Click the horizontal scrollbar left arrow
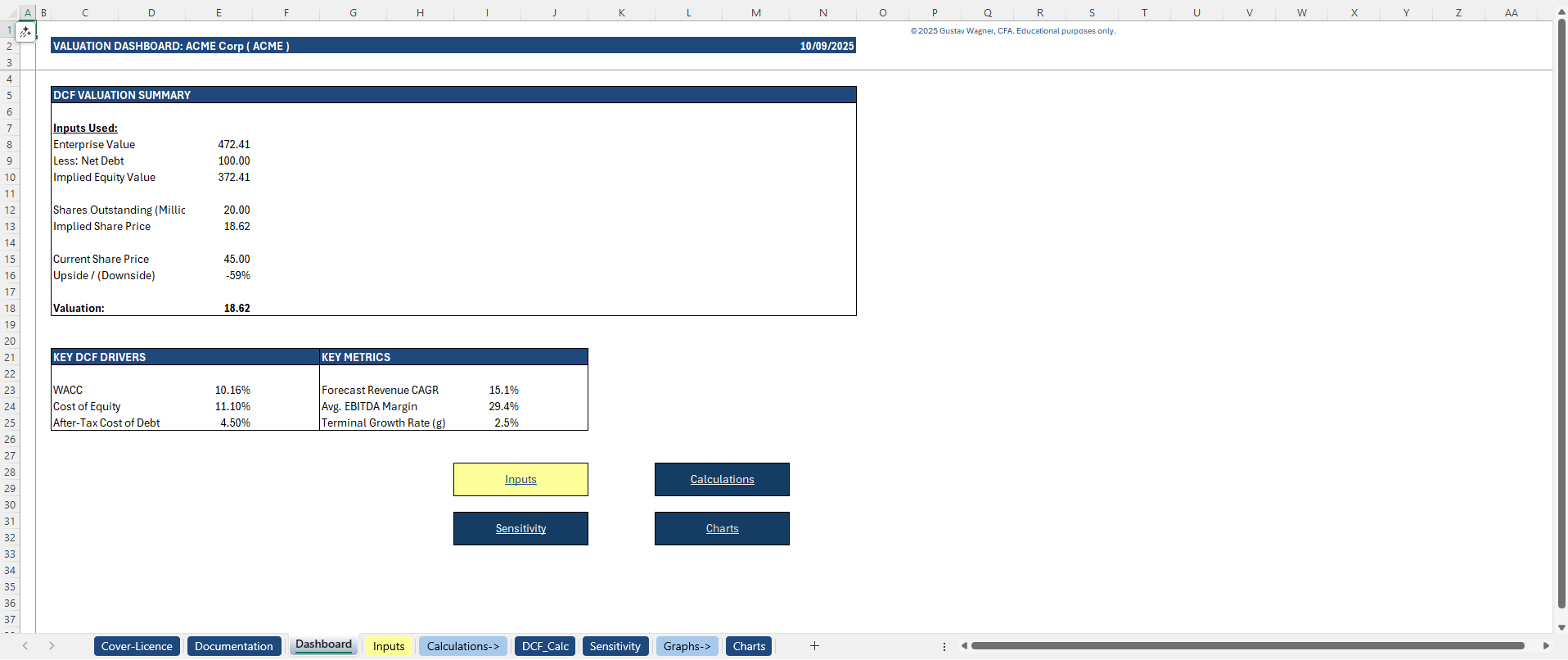The width and height of the screenshot is (1568, 660). (x=964, y=646)
